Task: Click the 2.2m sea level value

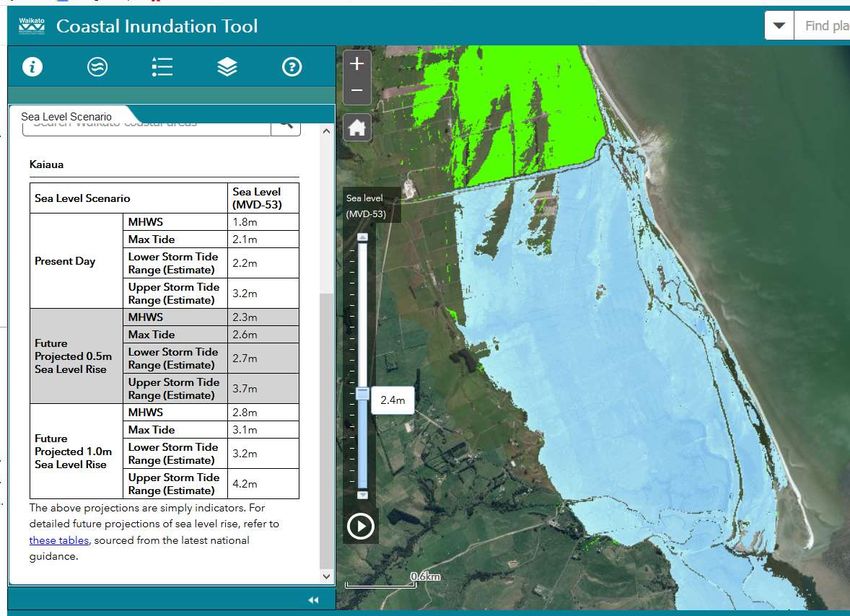Action: [x=244, y=263]
